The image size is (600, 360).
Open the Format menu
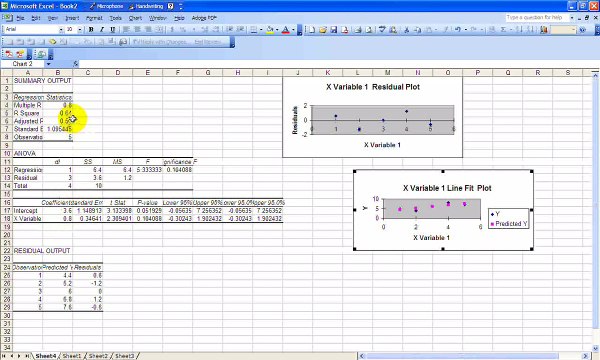point(94,18)
